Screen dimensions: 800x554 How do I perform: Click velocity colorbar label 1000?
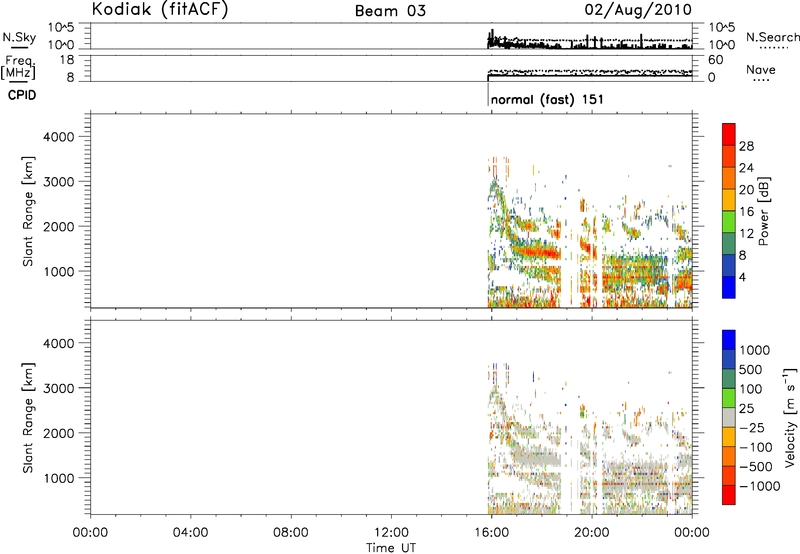click(755, 350)
